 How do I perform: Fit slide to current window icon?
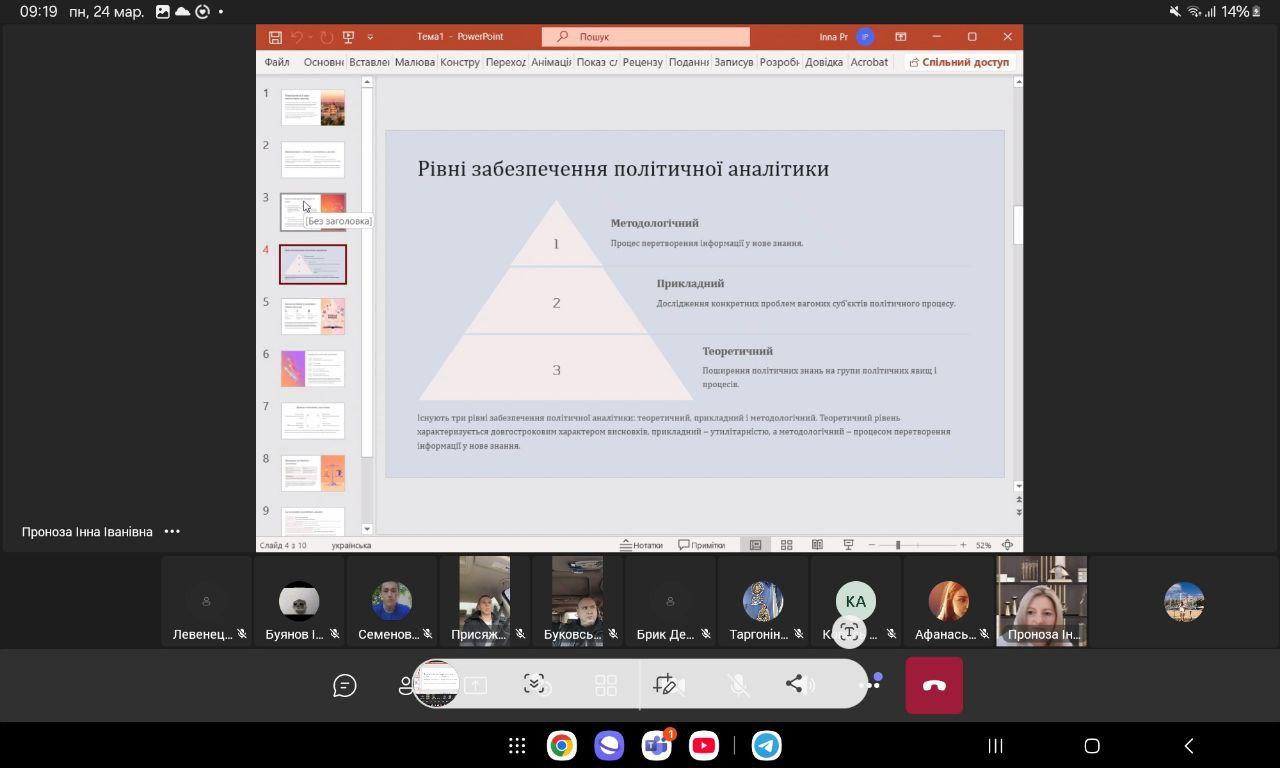[x=1007, y=545]
